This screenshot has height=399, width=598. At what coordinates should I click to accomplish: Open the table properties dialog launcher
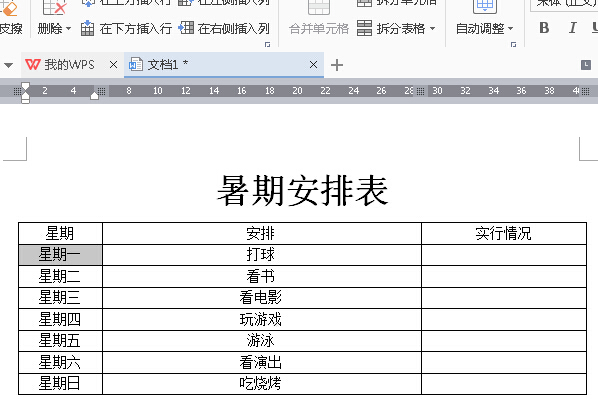(x=513, y=45)
